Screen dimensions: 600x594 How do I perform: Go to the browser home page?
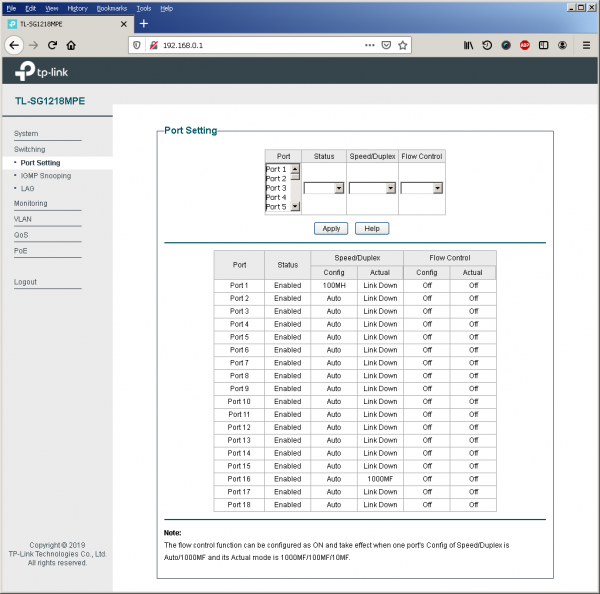[71, 45]
